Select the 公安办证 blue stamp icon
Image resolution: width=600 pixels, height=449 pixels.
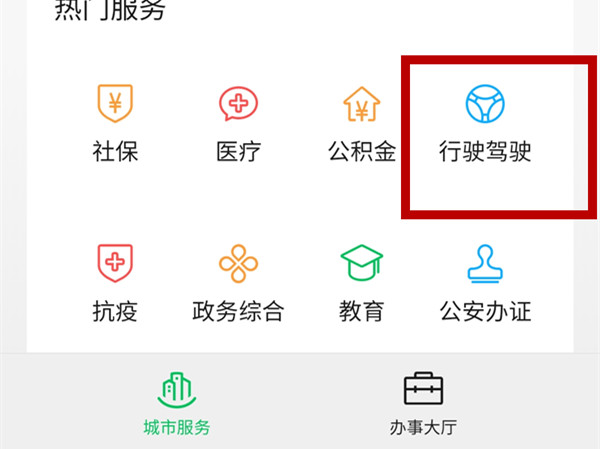[485, 264]
